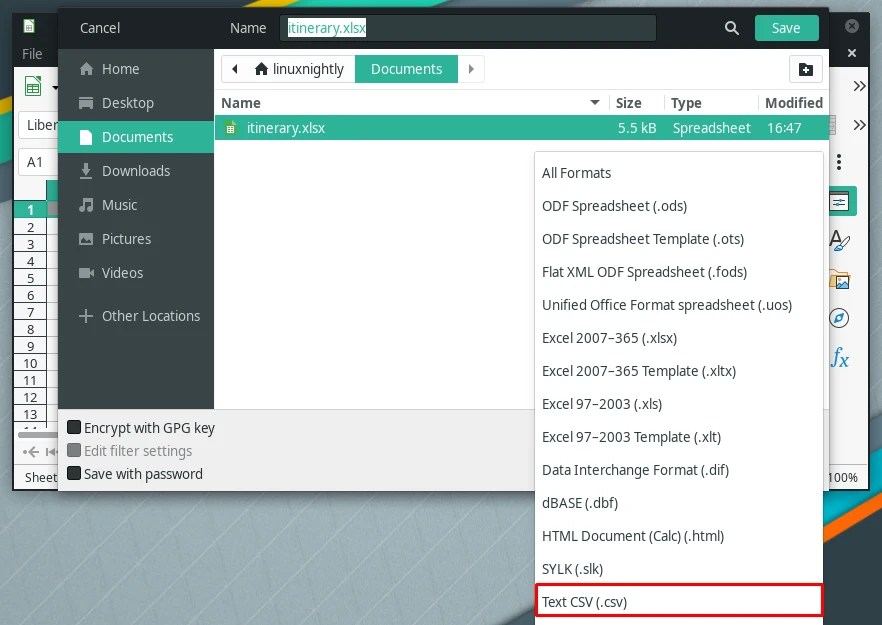This screenshot has width=882, height=625.
Task: Enable Save with password
Action: (73, 473)
